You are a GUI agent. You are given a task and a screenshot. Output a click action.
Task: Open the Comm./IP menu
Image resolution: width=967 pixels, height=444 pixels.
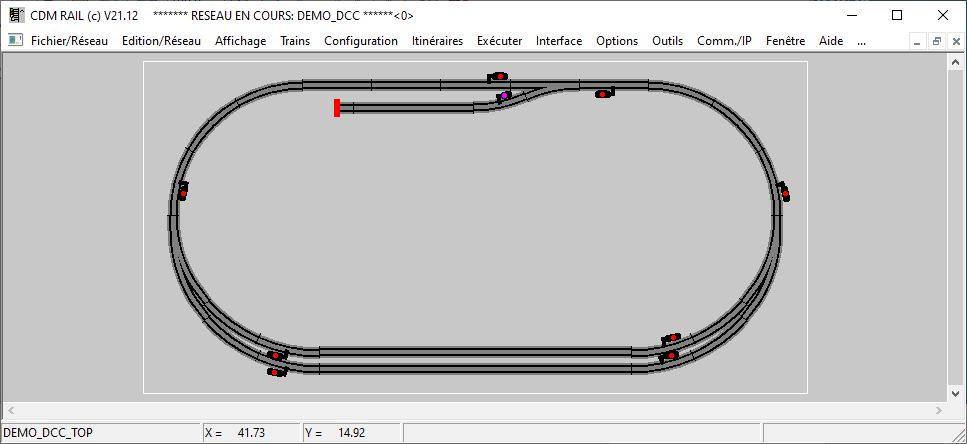coord(724,41)
